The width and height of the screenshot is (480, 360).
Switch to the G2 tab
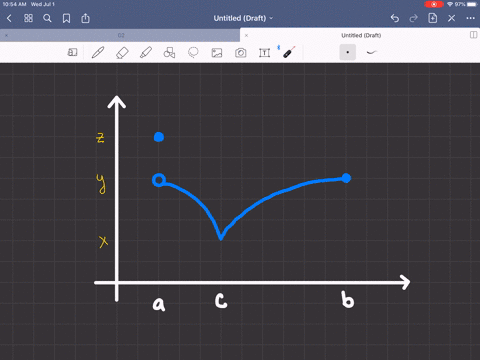[x=121, y=35]
